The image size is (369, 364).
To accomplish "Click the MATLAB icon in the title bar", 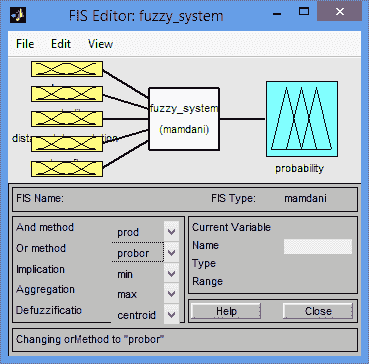I will (x=18, y=15).
